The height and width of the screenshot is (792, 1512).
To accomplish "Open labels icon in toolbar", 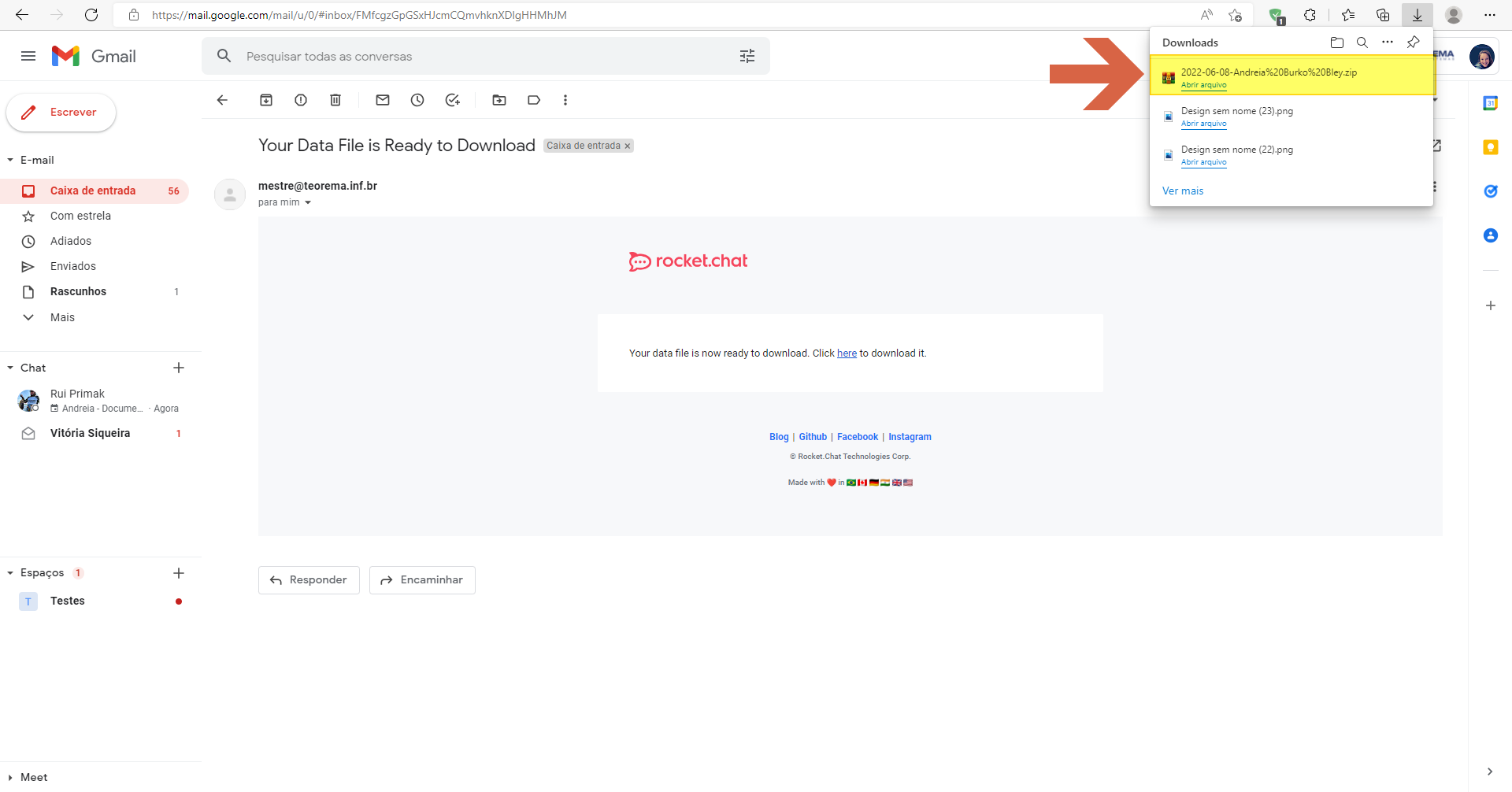I will [534, 100].
